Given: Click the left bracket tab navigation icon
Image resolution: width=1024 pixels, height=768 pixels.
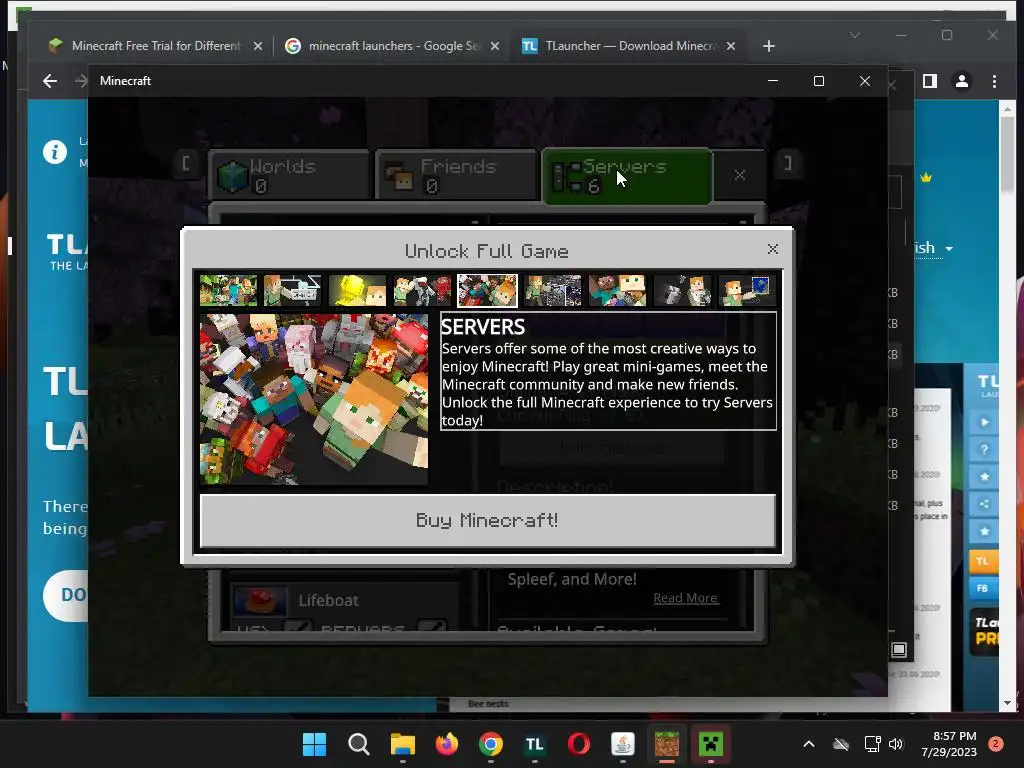Looking at the screenshot, I should 186,163.
